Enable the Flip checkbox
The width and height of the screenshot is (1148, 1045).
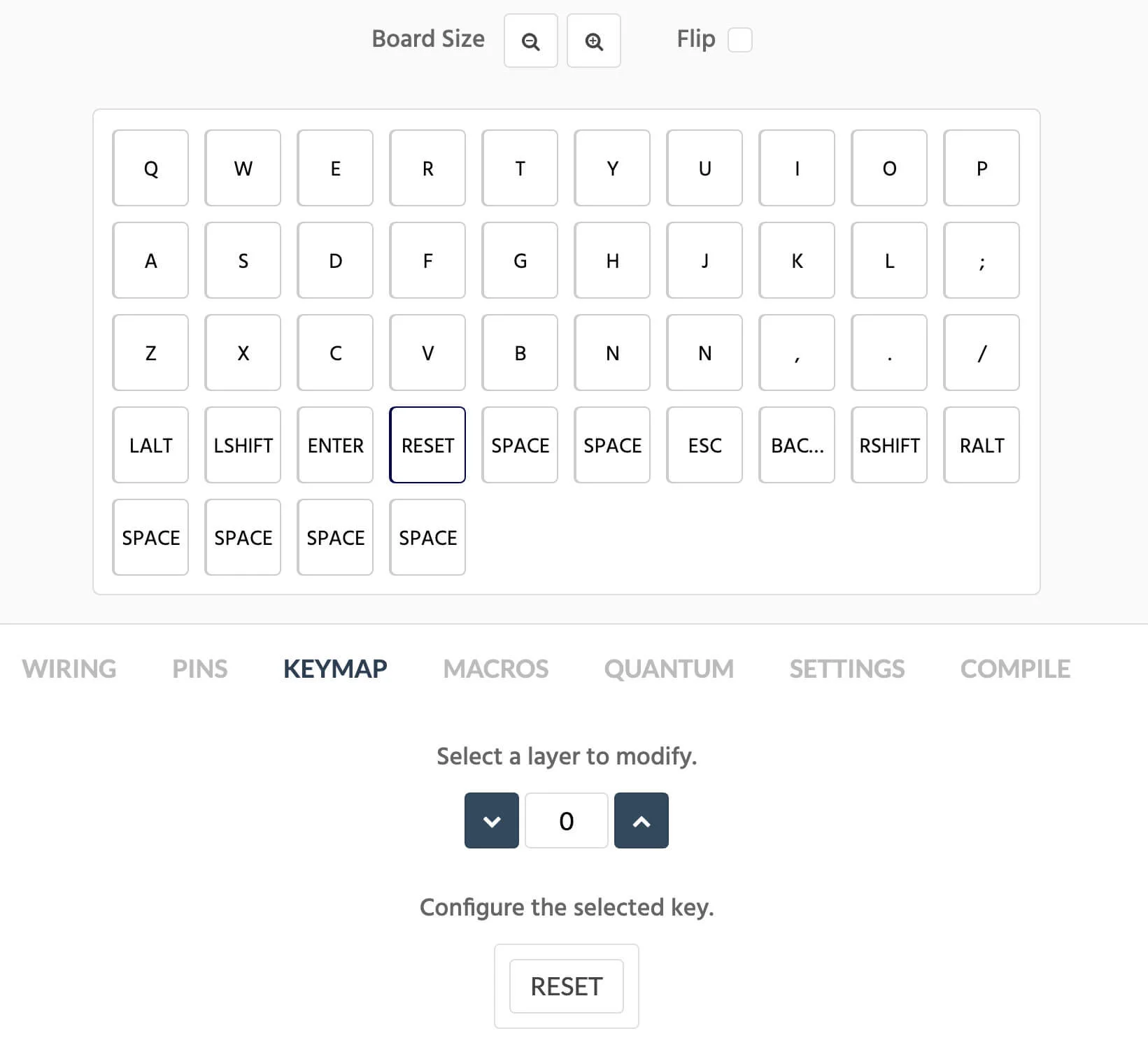point(739,40)
